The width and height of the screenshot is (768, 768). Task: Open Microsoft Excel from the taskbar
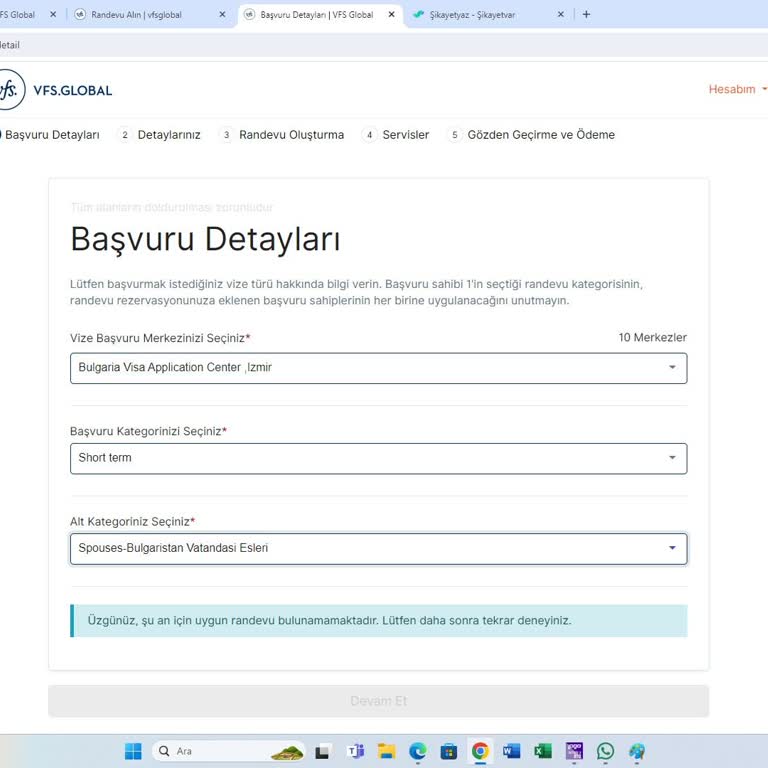point(543,751)
